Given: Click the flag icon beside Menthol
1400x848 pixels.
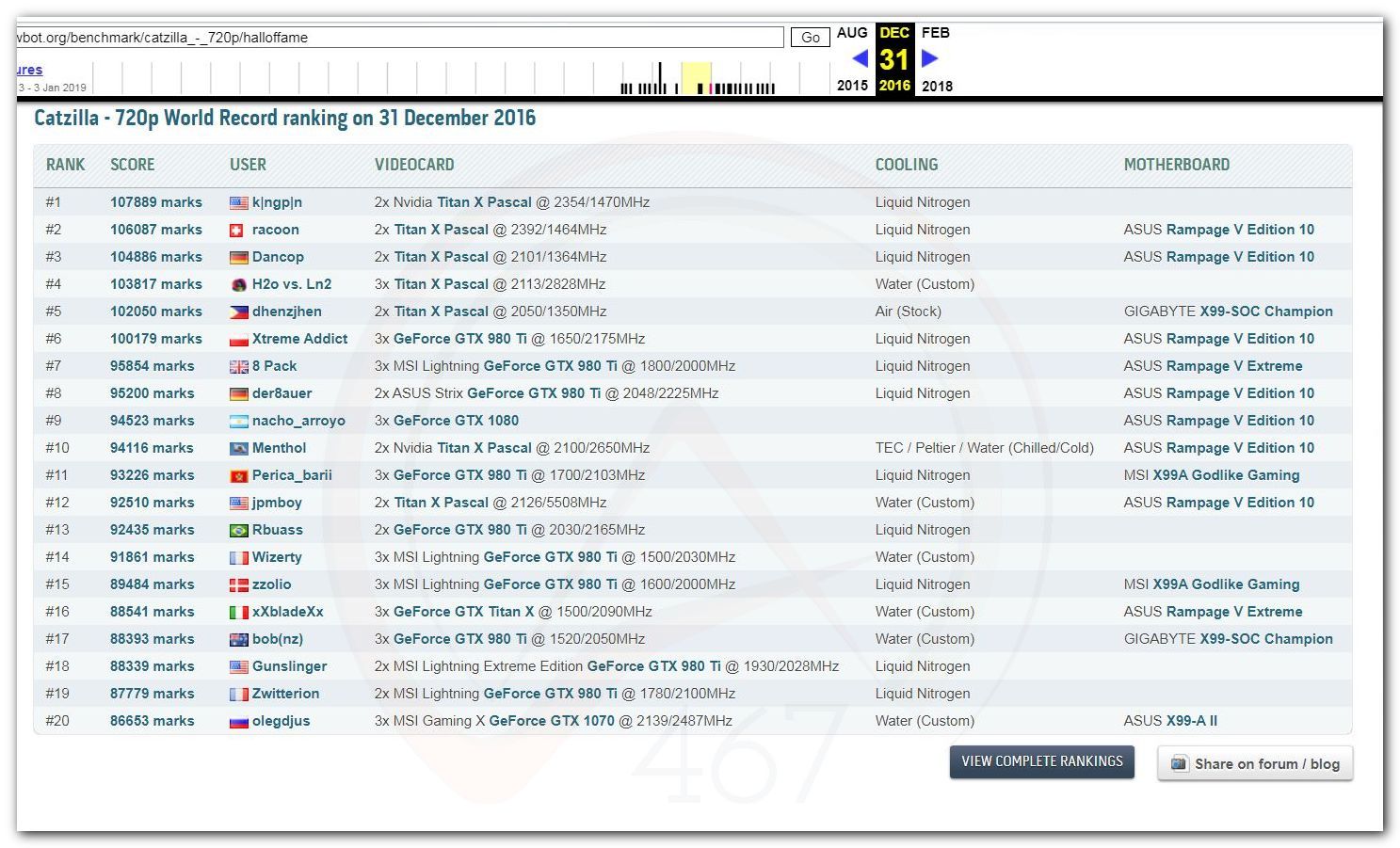Looking at the screenshot, I should pos(238,448).
